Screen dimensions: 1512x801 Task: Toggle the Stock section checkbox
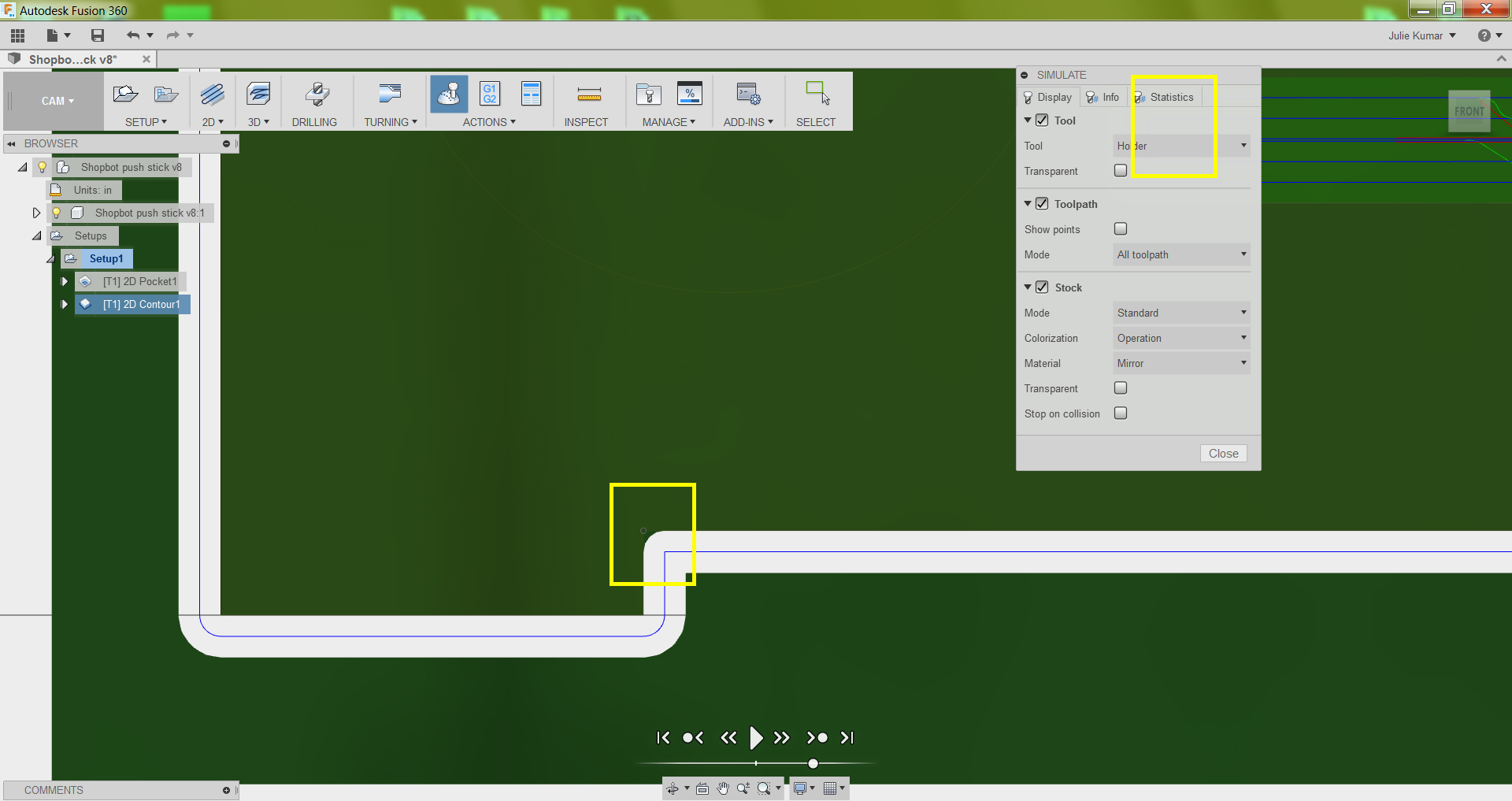pos(1042,287)
